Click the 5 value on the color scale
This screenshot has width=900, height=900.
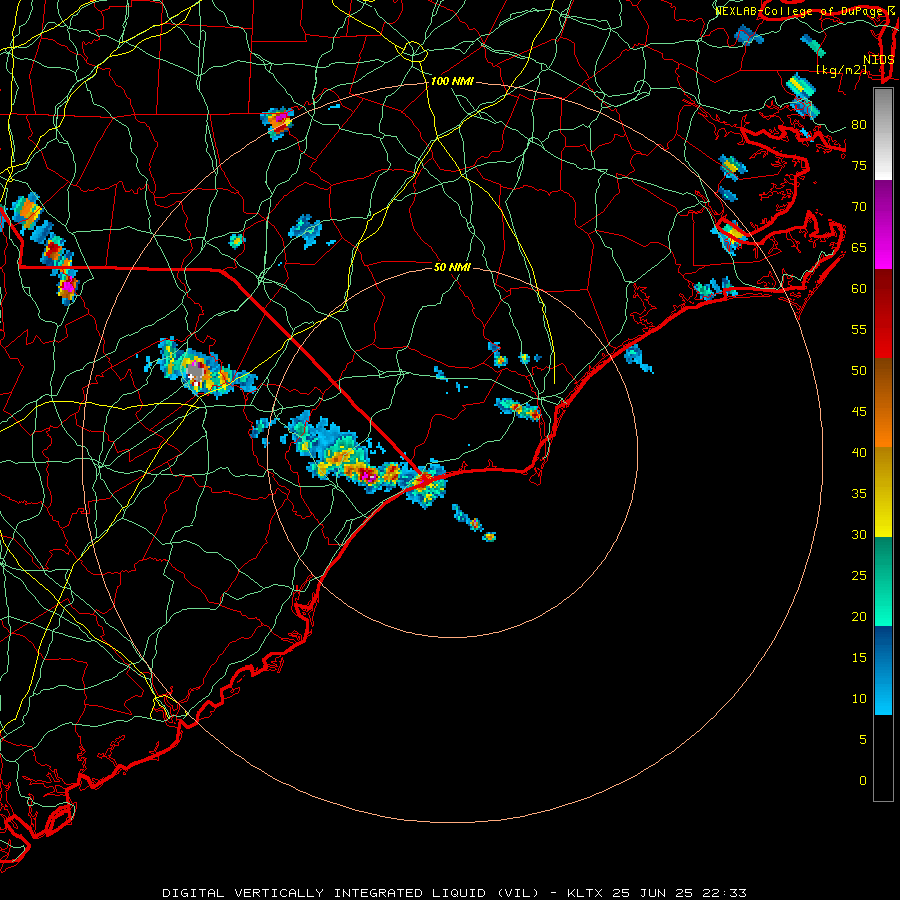pyautogui.click(x=863, y=739)
